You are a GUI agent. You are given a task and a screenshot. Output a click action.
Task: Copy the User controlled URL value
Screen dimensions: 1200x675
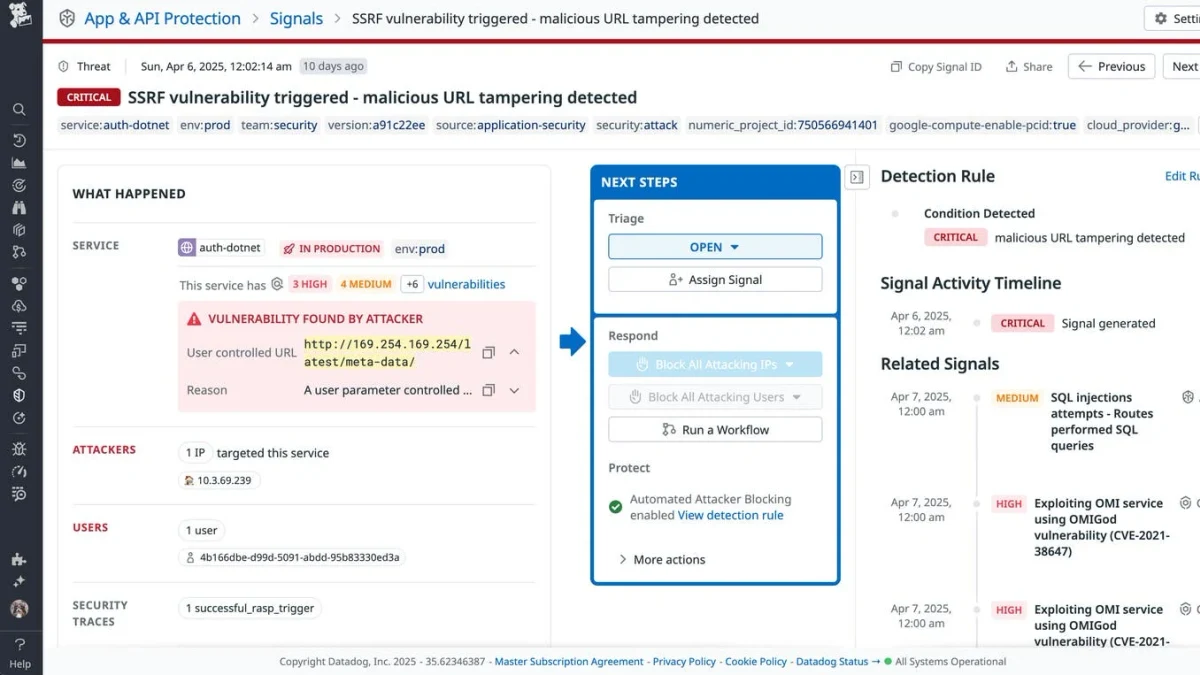pos(489,353)
